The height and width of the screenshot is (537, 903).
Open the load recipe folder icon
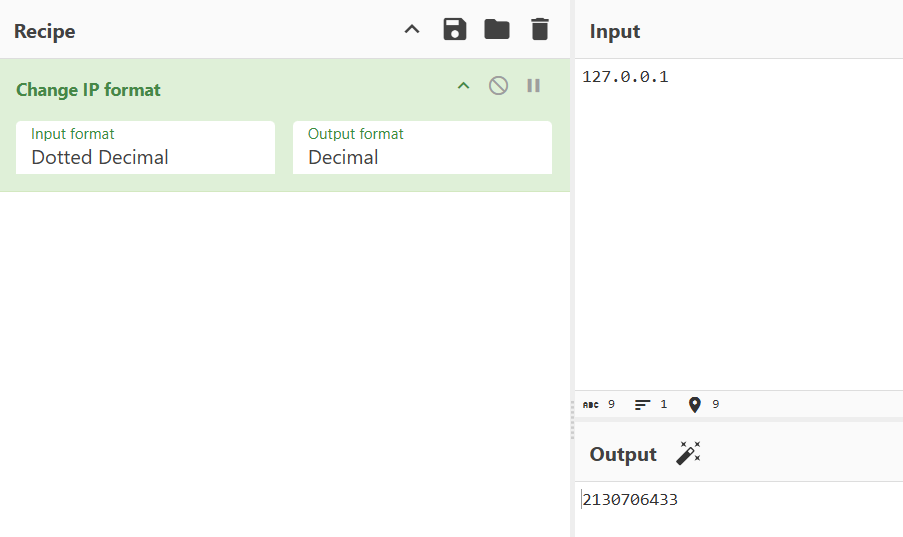point(497,29)
